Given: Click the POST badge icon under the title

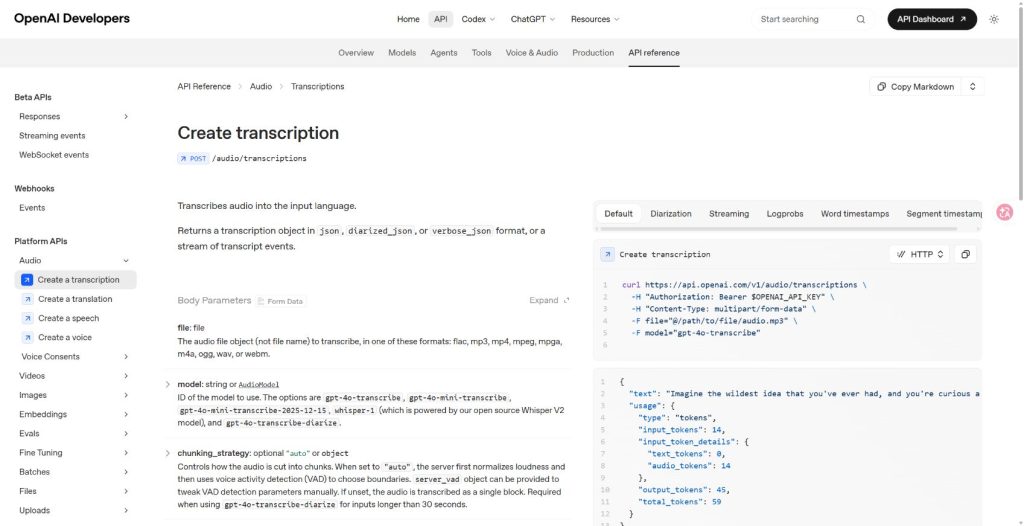Looking at the screenshot, I should [x=193, y=158].
